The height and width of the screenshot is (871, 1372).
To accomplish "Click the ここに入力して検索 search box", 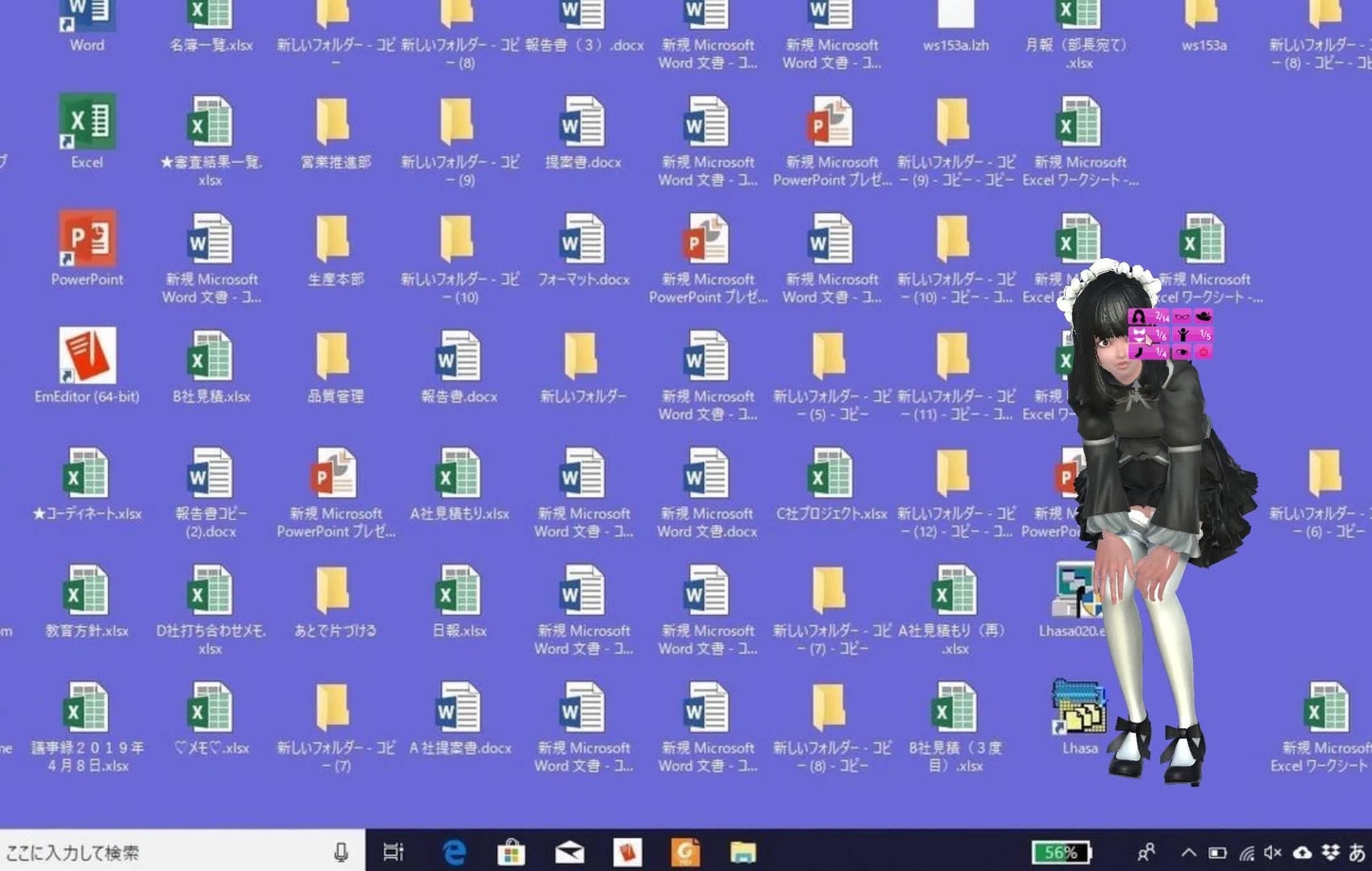I will (161, 852).
